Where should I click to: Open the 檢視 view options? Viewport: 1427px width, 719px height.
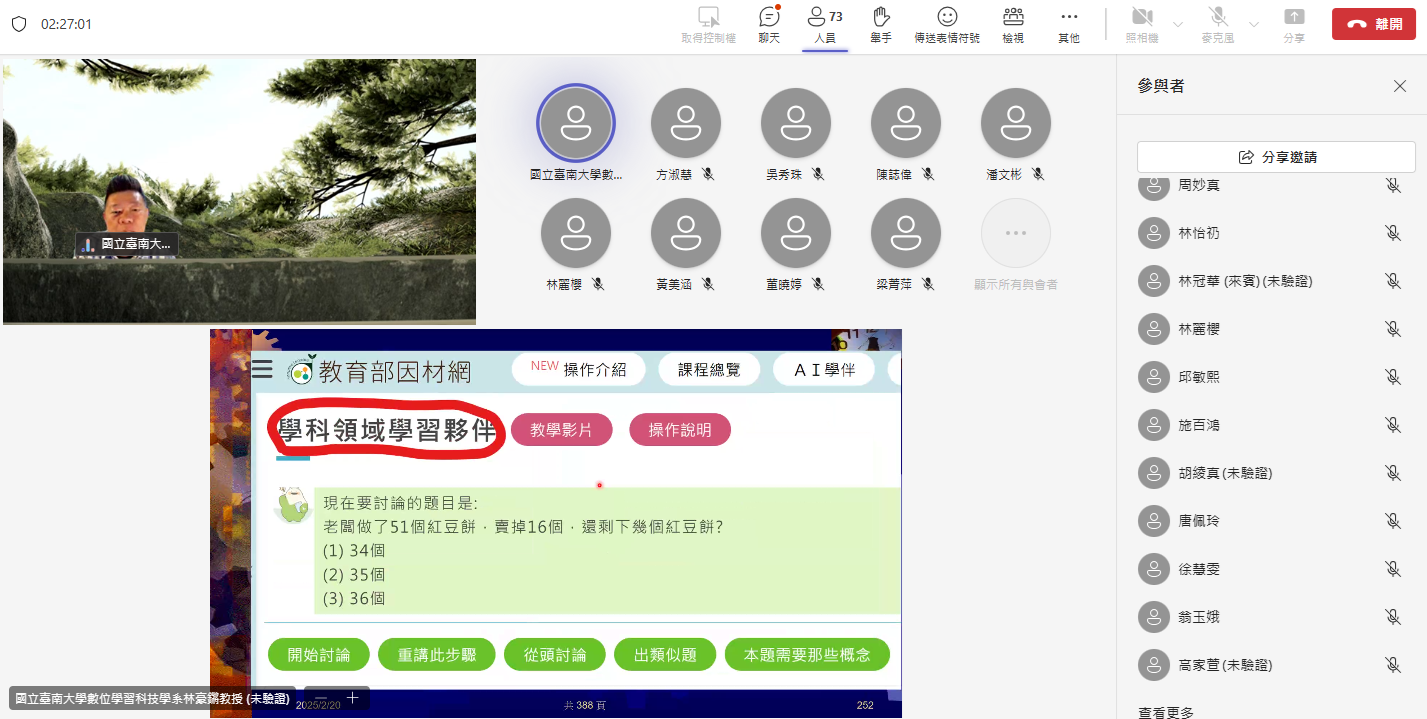(x=1013, y=25)
